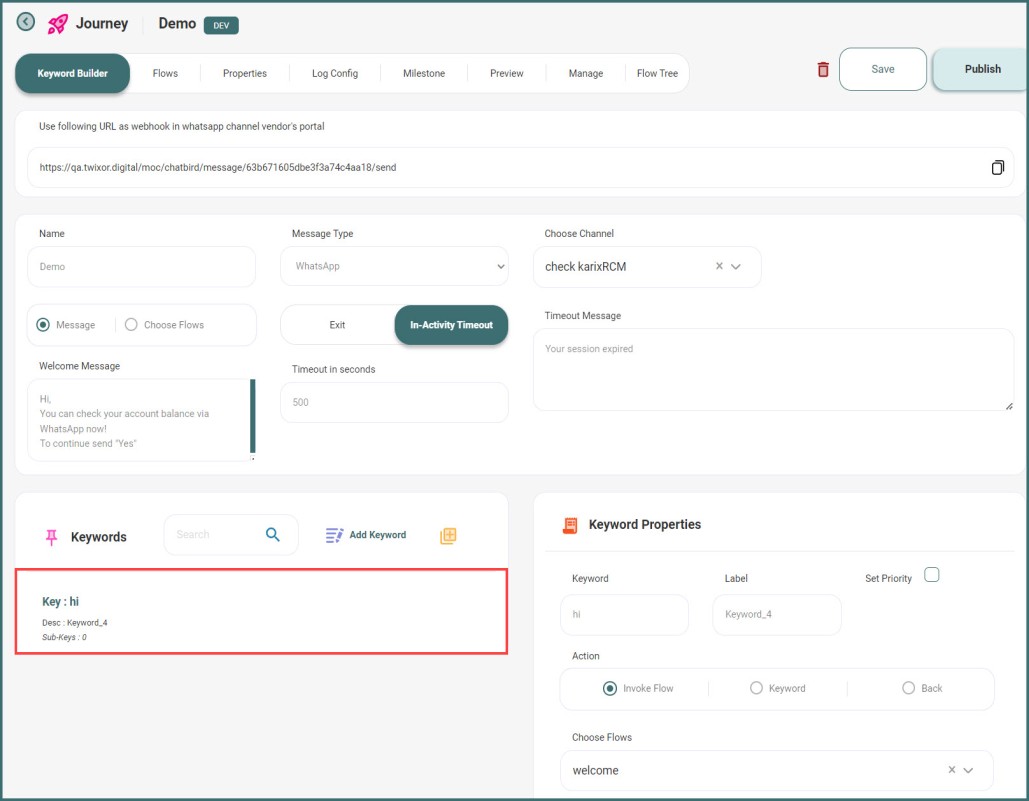Expand the Choose Channel dropdown arrow
The image size is (1029, 801).
click(x=737, y=267)
